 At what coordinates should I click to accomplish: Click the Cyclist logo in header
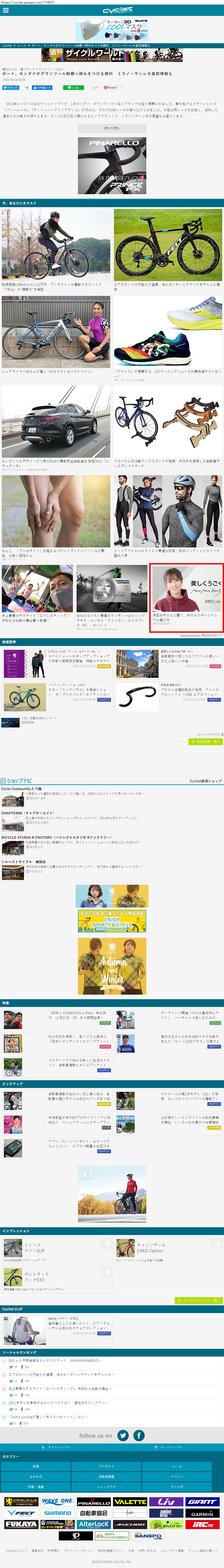coord(118,10)
